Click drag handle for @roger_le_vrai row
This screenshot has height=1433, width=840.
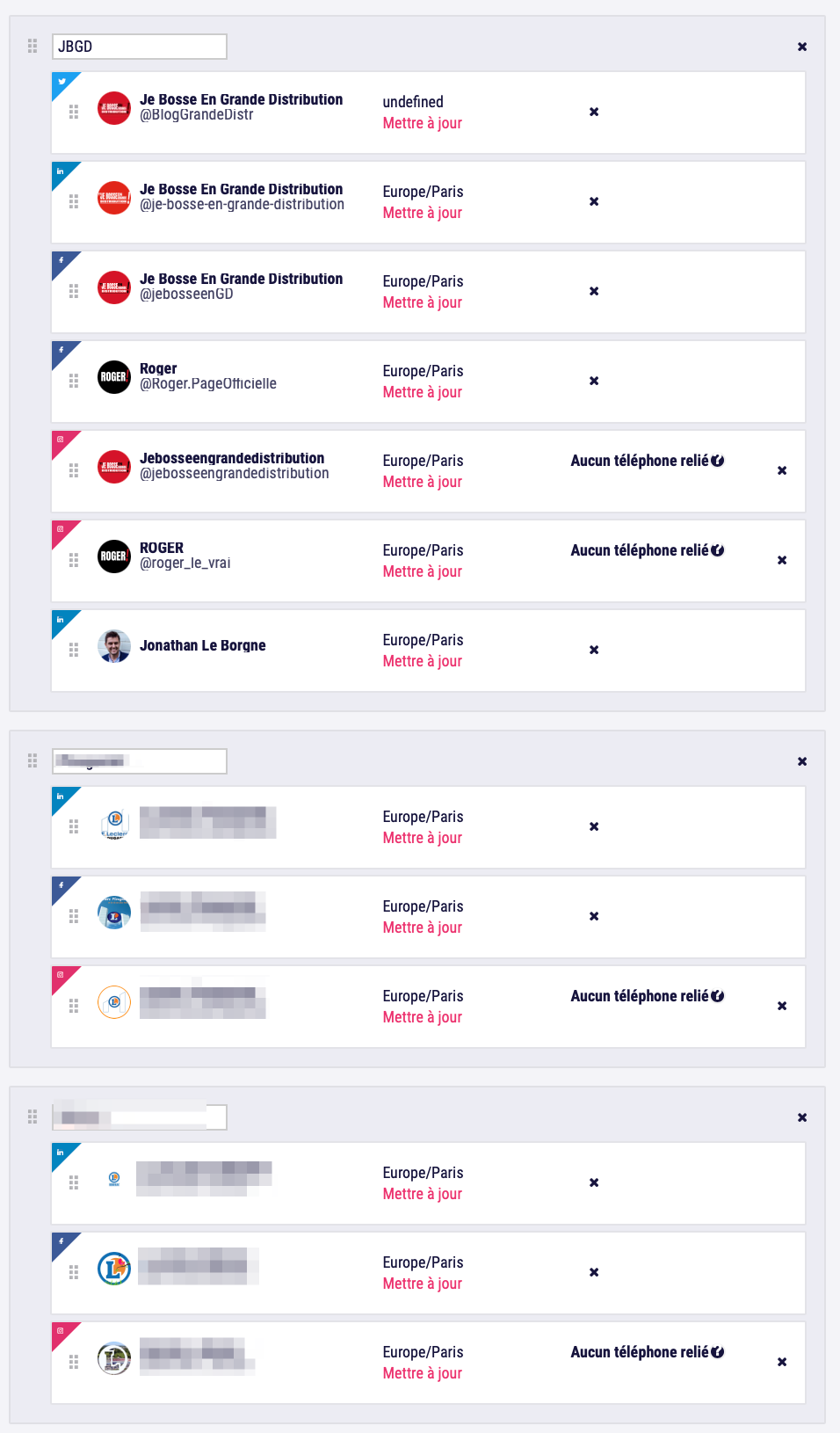pyautogui.click(x=74, y=560)
